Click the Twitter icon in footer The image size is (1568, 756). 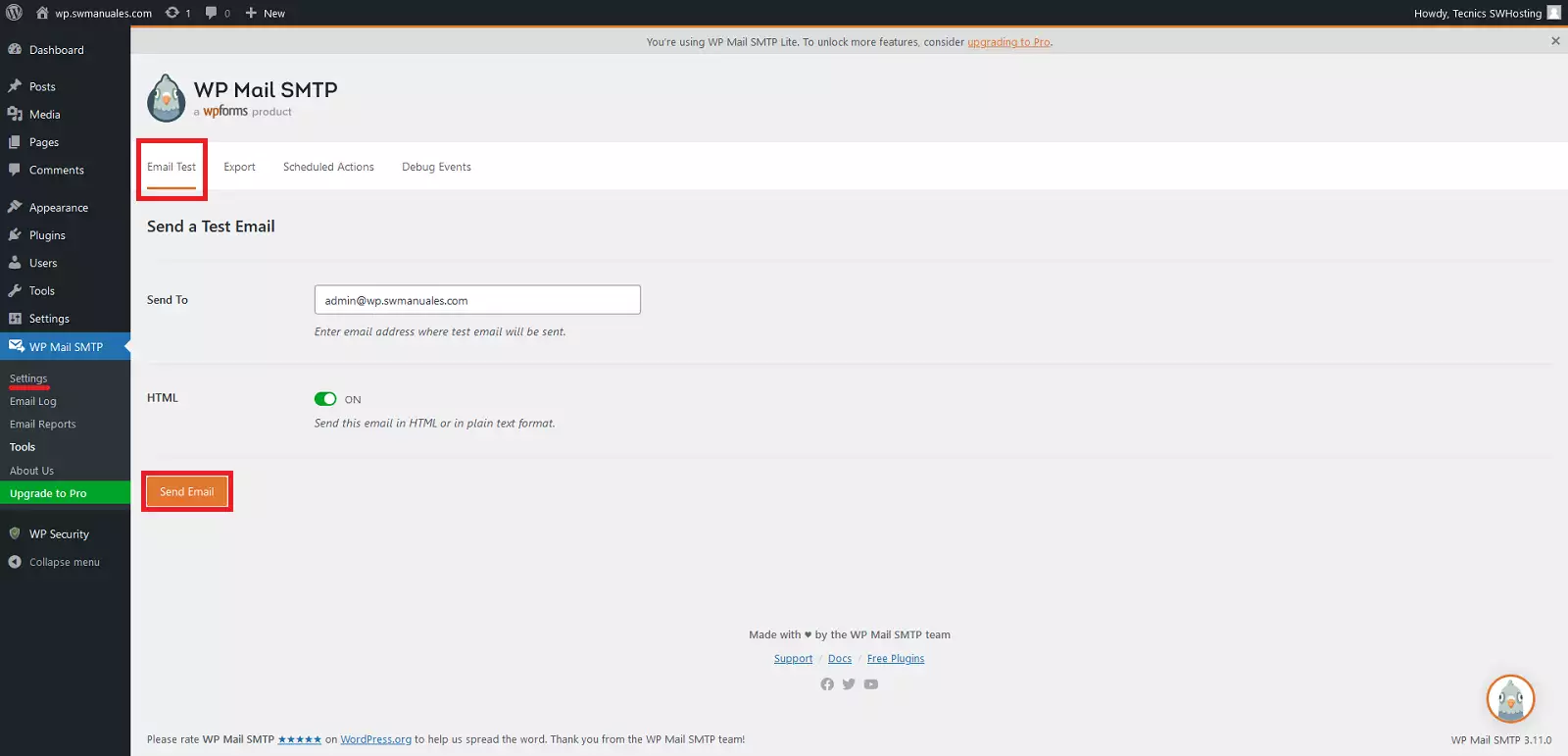coord(849,684)
